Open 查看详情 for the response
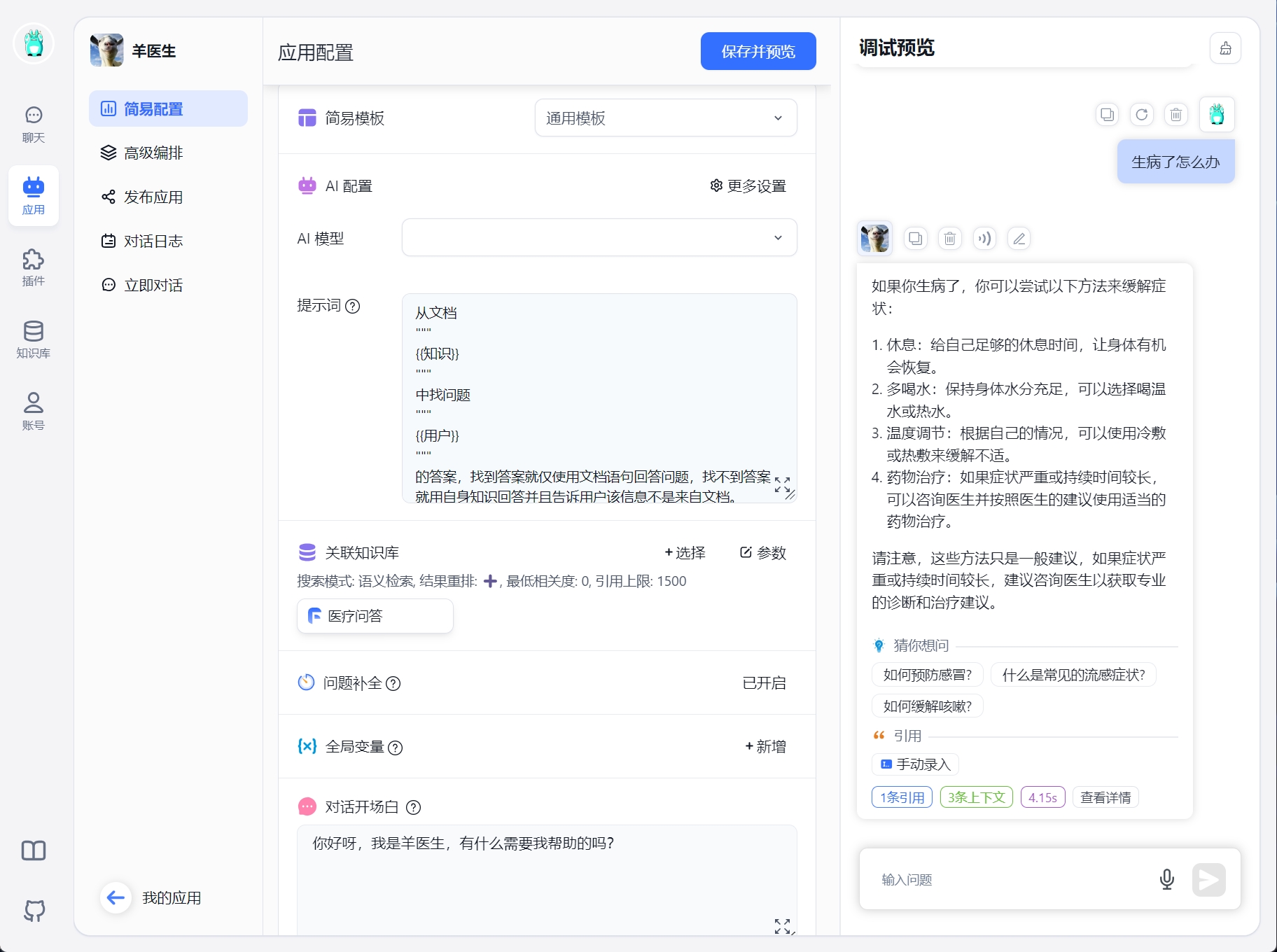This screenshot has width=1277, height=952. 1105,797
